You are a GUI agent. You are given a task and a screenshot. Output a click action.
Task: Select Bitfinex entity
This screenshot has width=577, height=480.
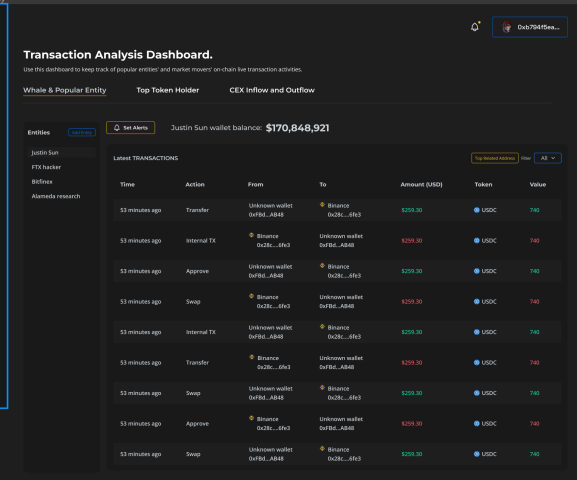(42, 181)
